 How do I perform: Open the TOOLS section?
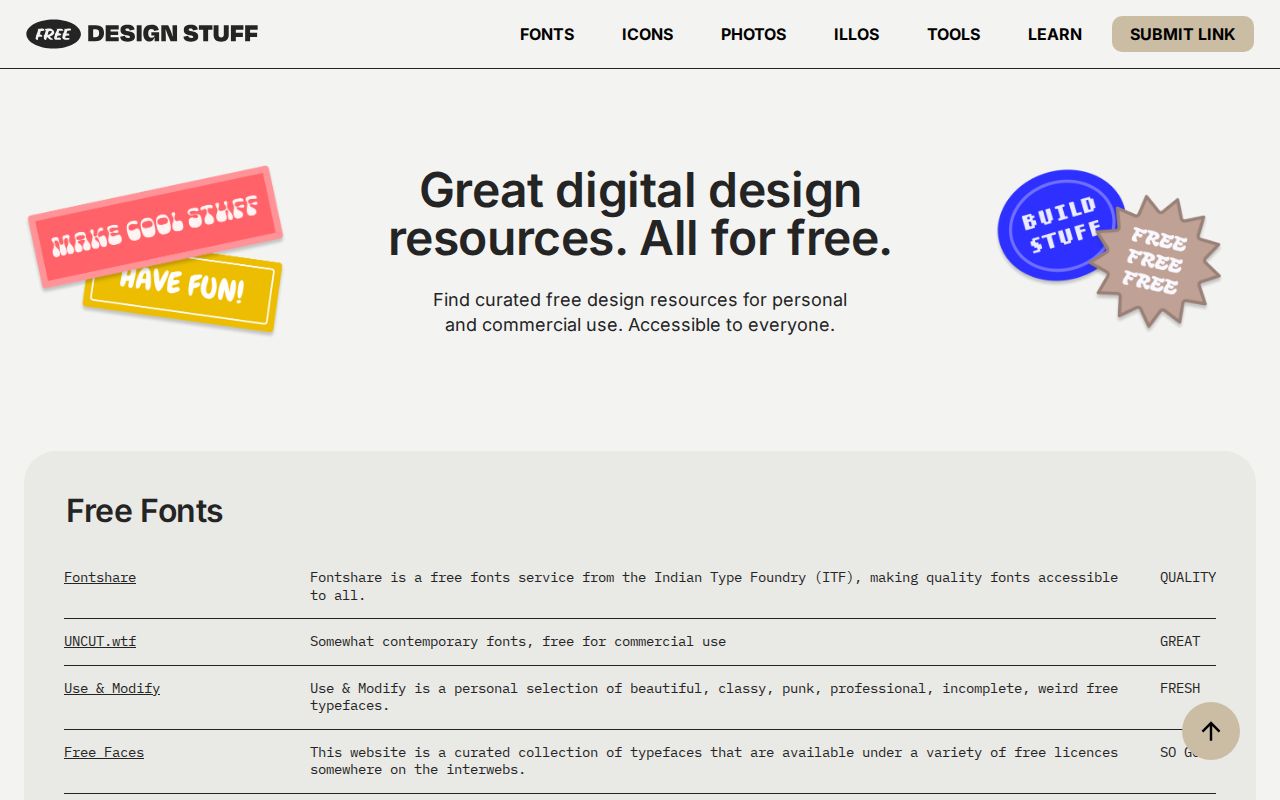tap(953, 34)
